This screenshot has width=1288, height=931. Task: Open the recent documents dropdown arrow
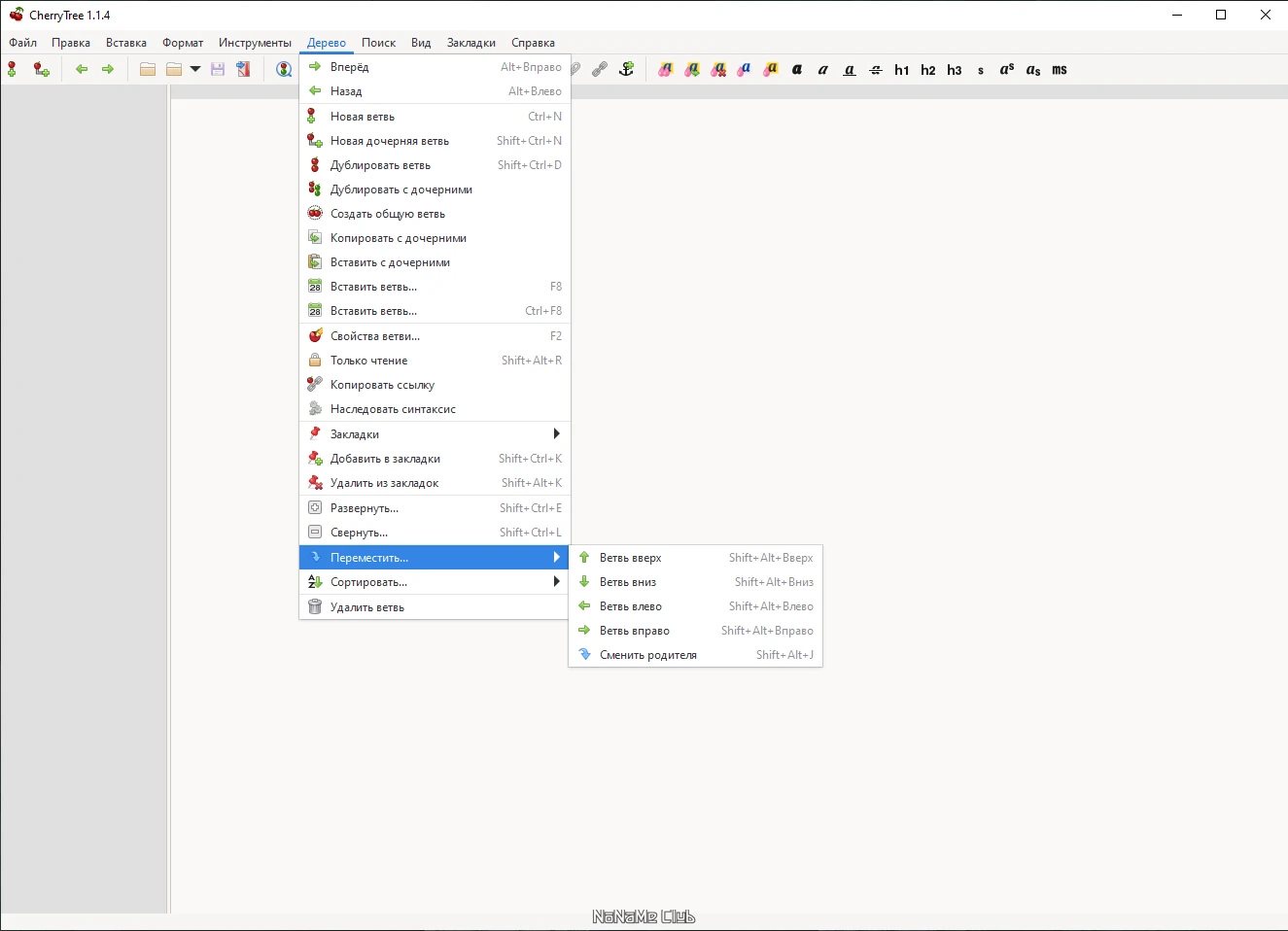(x=195, y=69)
